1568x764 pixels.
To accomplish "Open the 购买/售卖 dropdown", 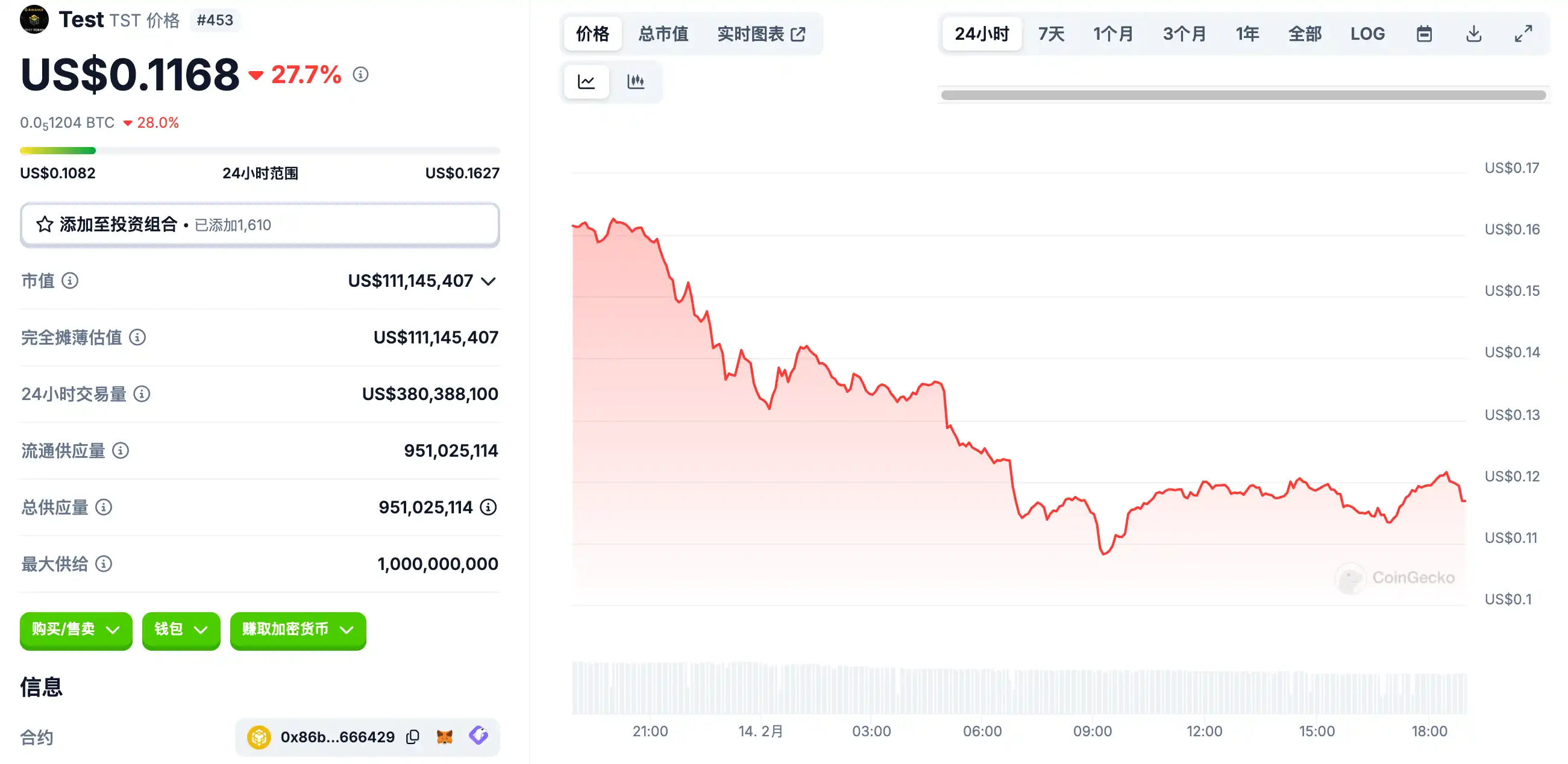I will (x=75, y=630).
